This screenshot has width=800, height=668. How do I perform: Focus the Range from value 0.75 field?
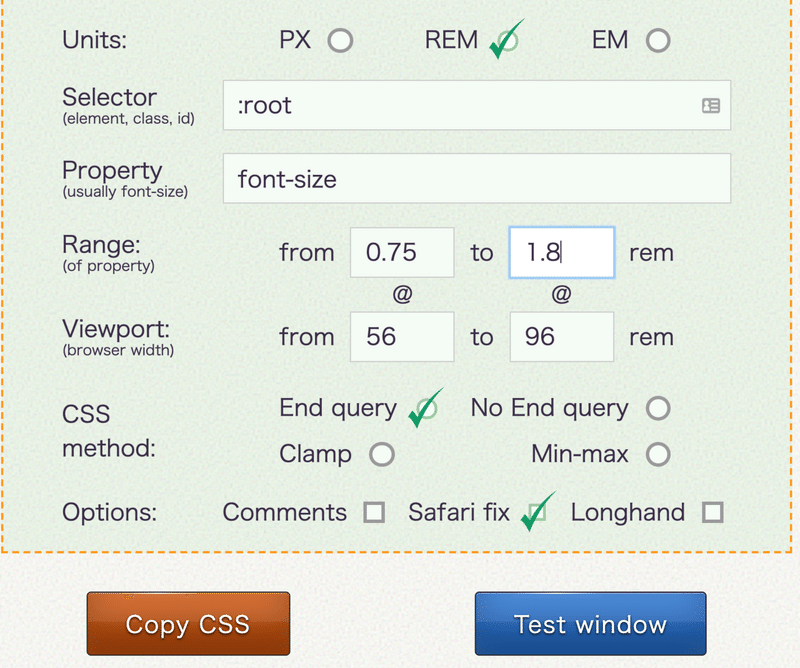(402, 253)
